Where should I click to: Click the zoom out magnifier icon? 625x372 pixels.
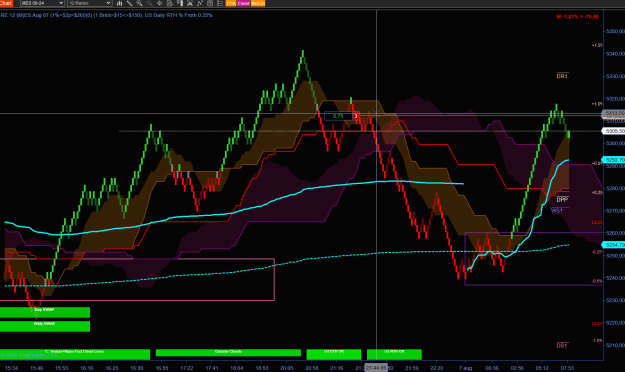[x=149, y=3]
